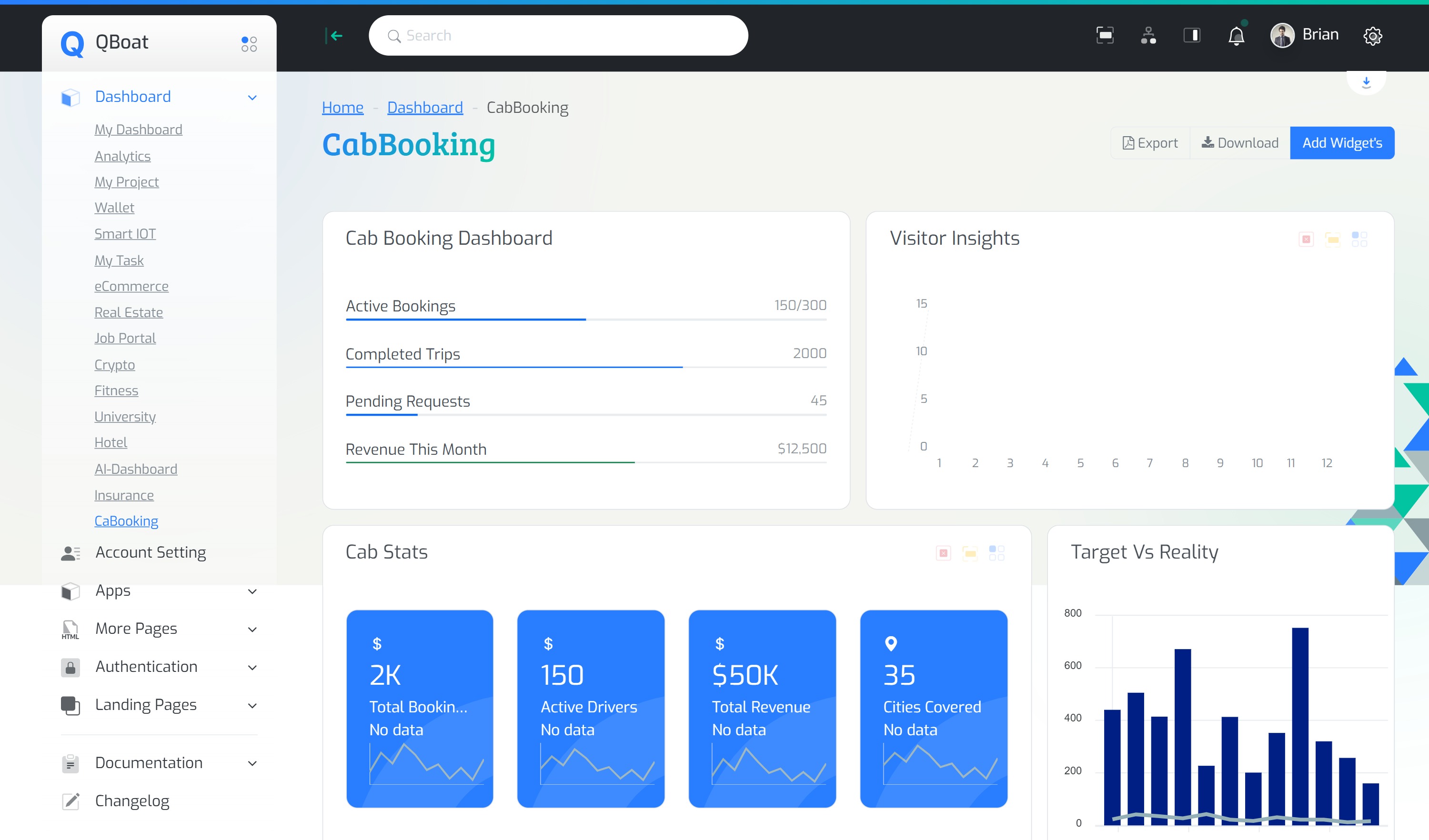
Task: Open settings gear in top bar
Action: click(1372, 36)
